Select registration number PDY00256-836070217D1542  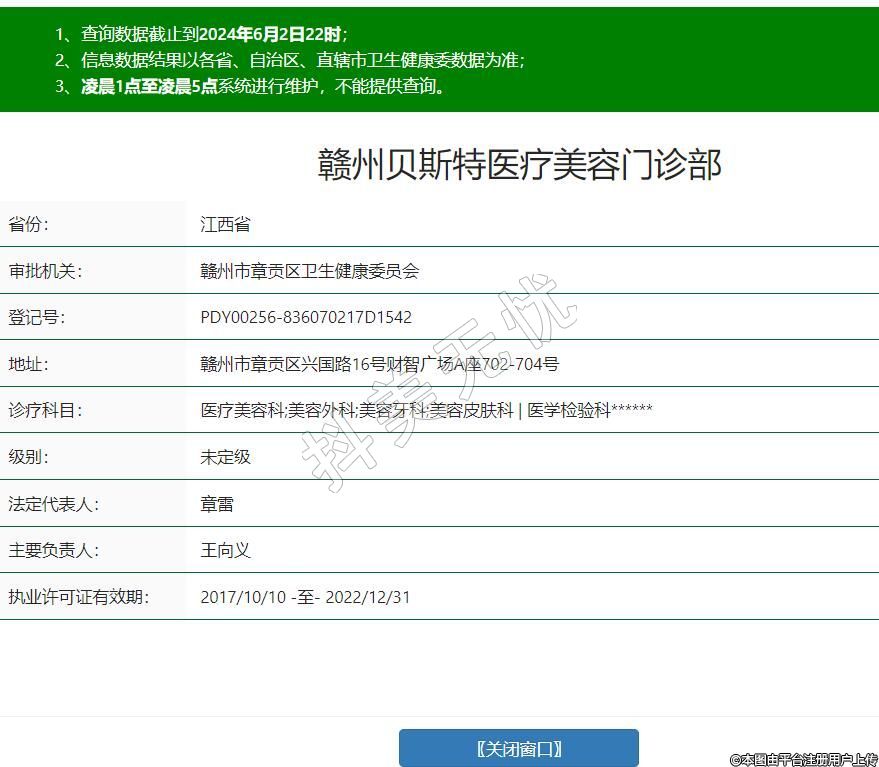point(306,317)
